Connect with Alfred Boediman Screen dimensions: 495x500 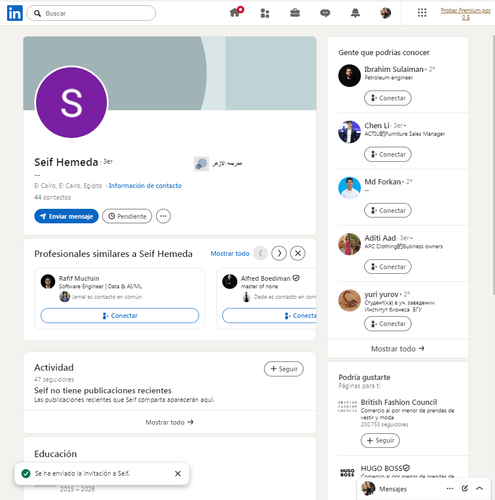pyautogui.click(x=269, y=316)
